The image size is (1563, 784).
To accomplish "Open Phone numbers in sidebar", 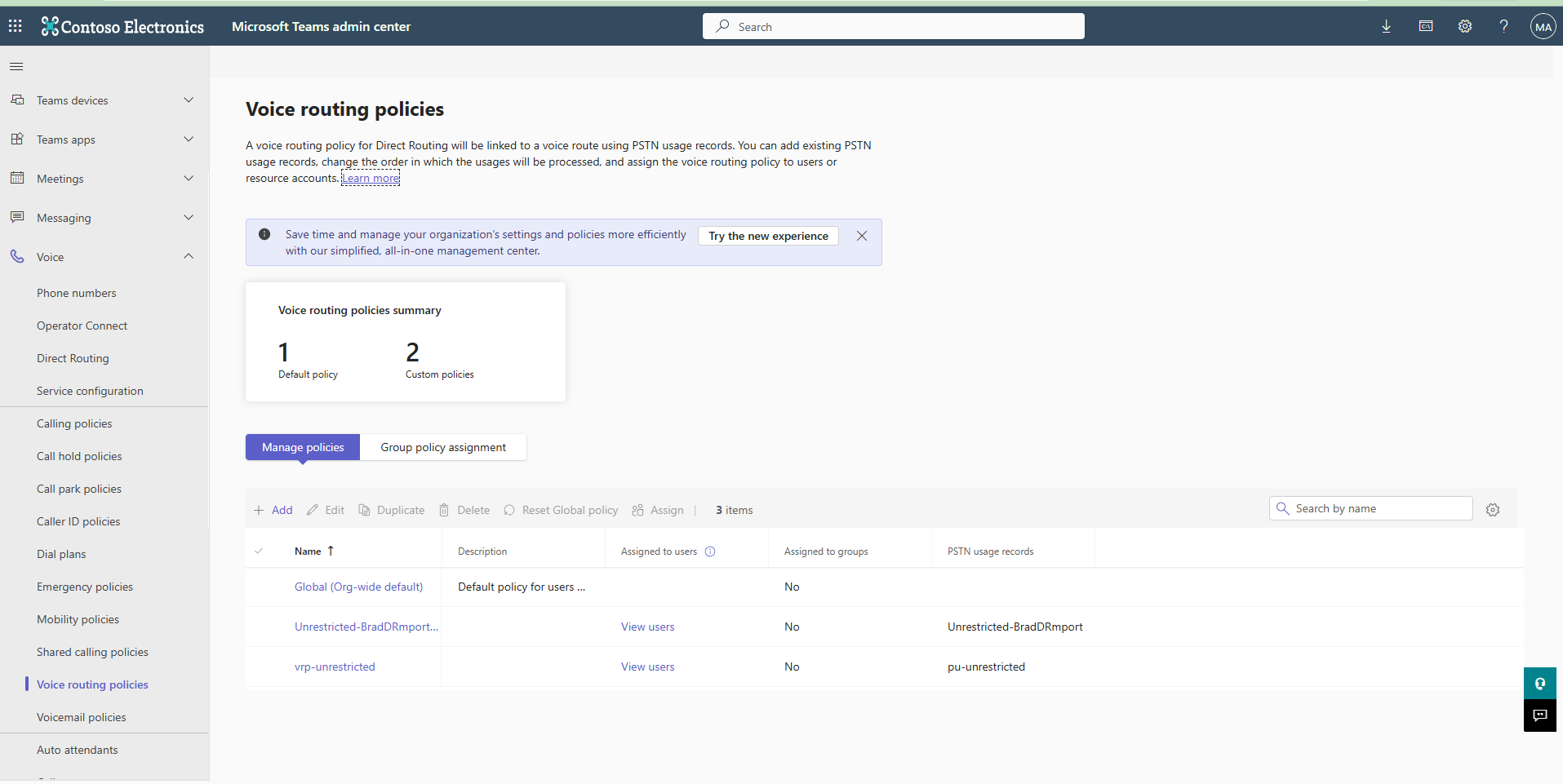I will pyautogui.click(x=77, y=293).
